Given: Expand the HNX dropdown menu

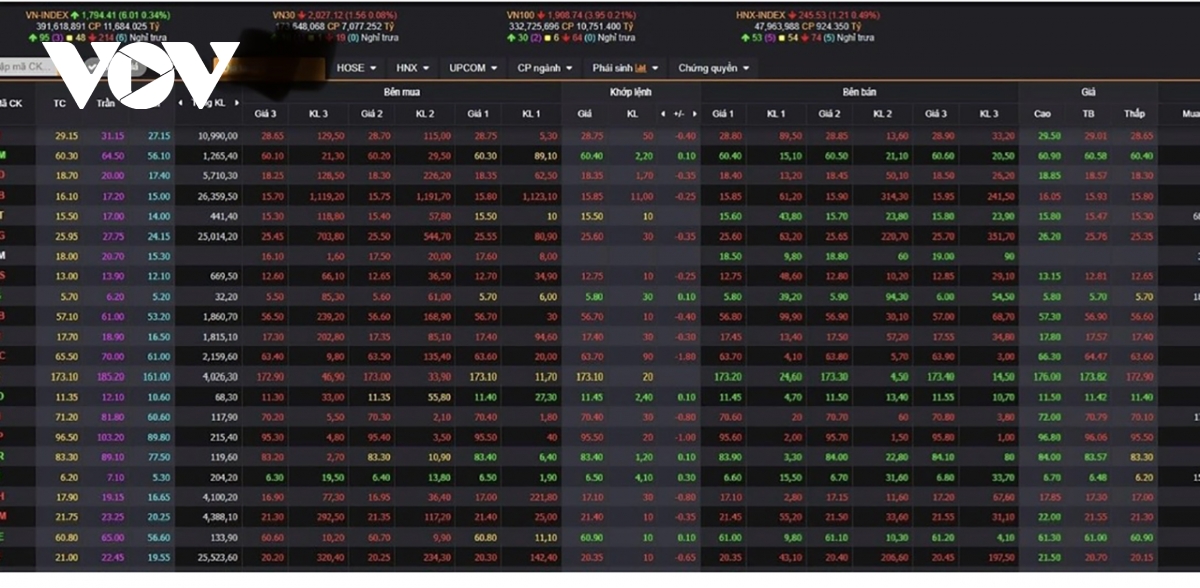Looking at the screenshot, I should (x=412, y=68).
